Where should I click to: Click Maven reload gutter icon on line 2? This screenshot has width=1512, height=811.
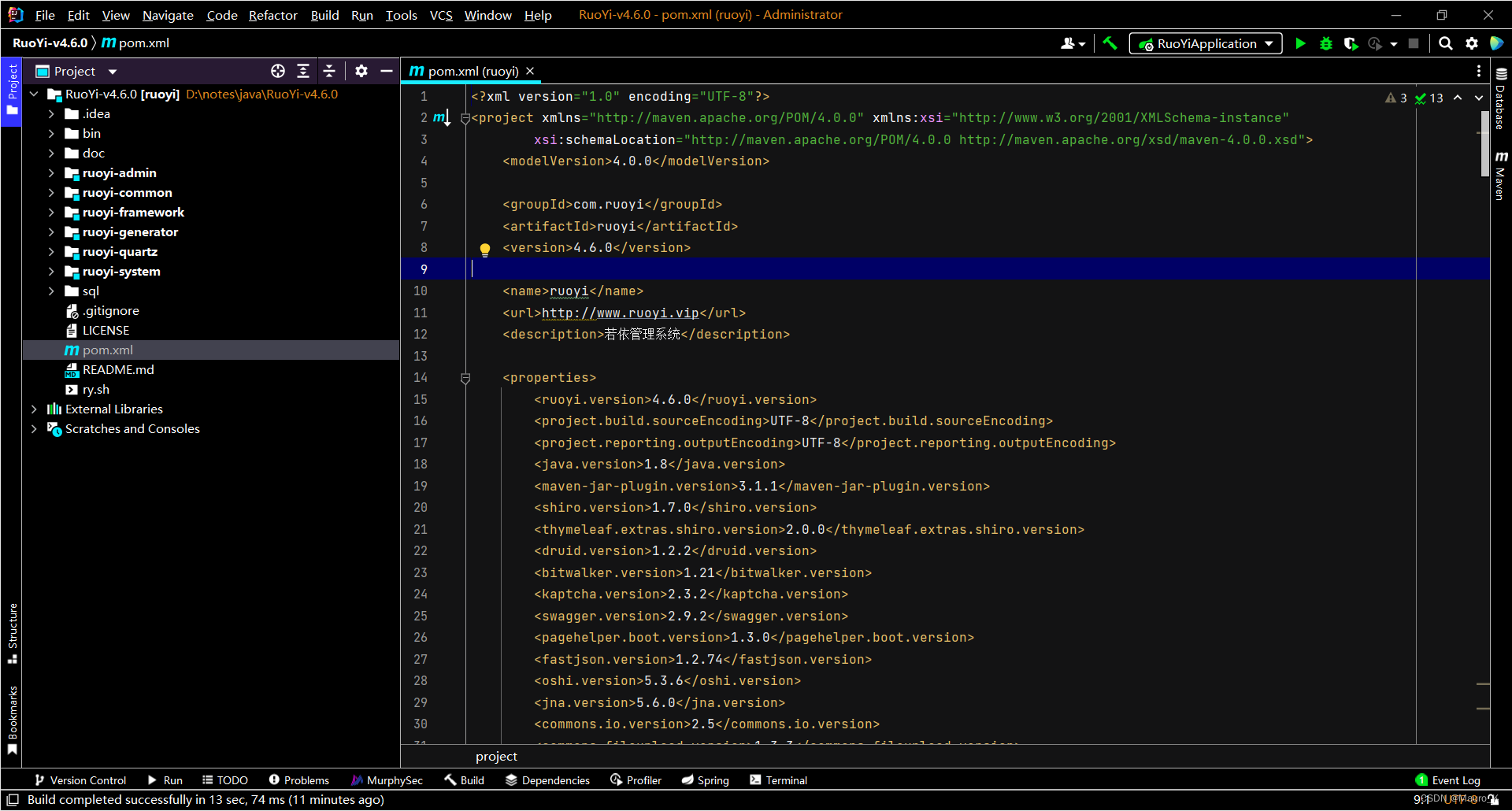[440, 118]
